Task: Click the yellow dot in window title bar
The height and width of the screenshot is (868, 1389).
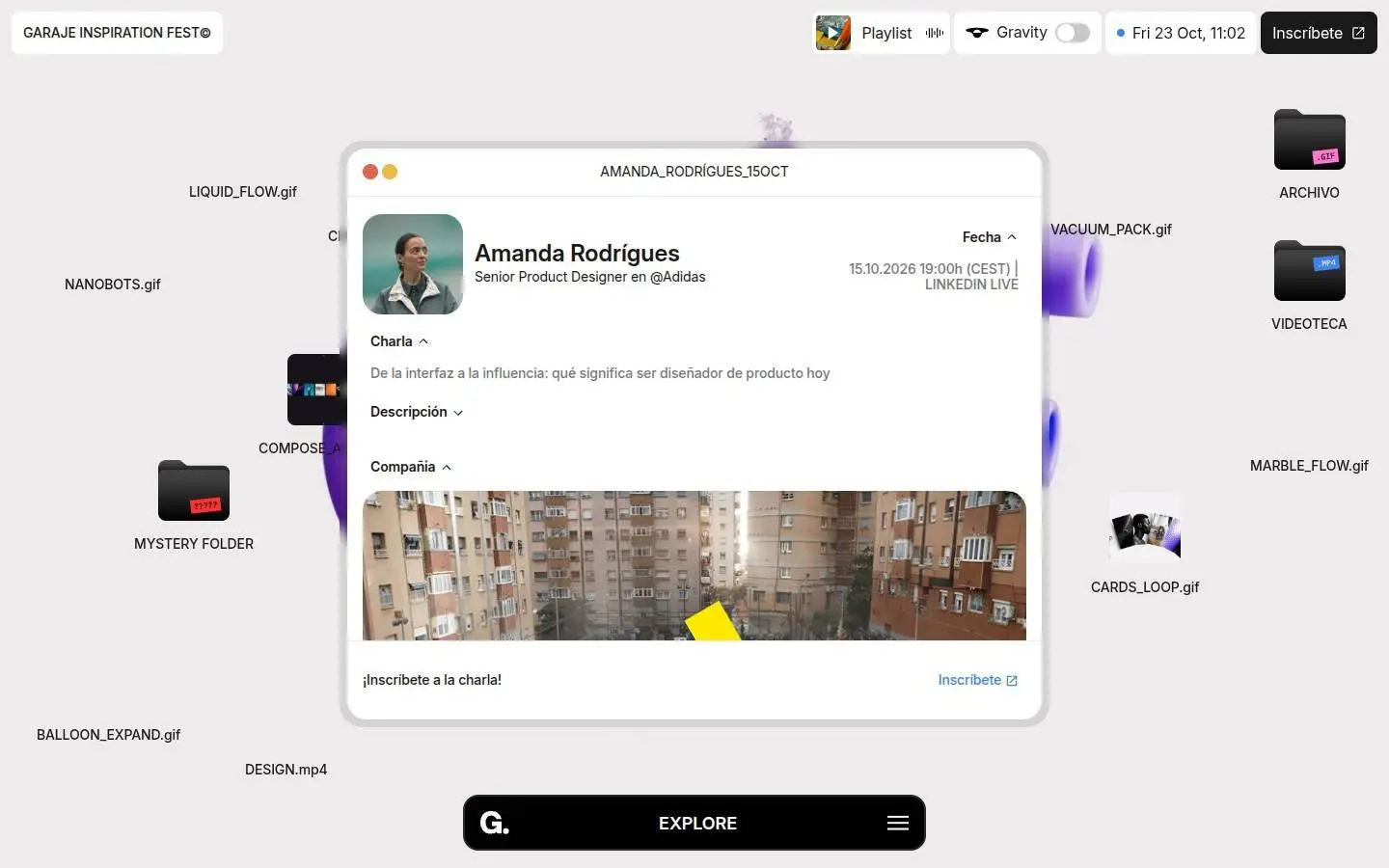Action: coord(390,172)
